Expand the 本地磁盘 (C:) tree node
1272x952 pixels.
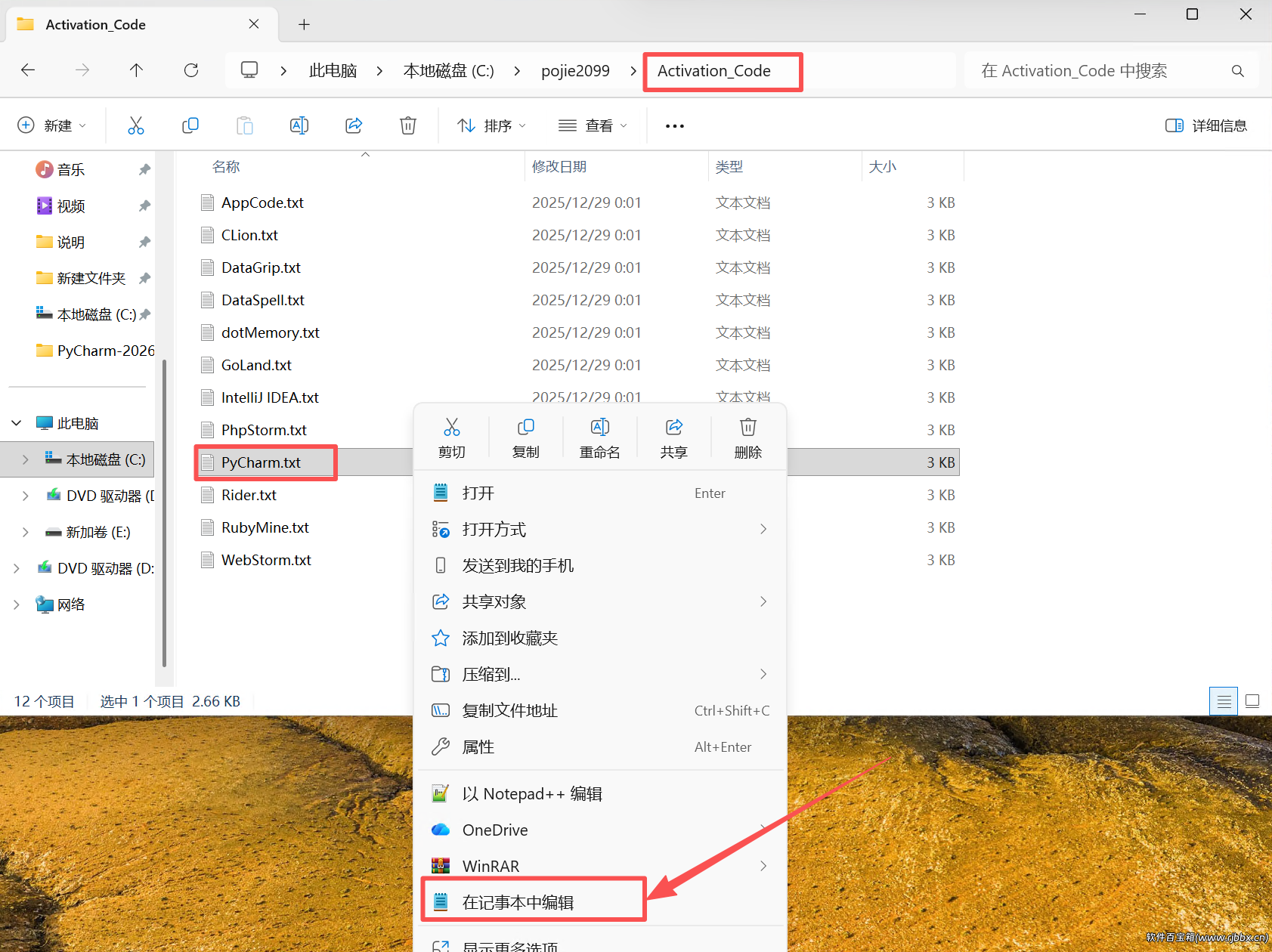(25, 459)
